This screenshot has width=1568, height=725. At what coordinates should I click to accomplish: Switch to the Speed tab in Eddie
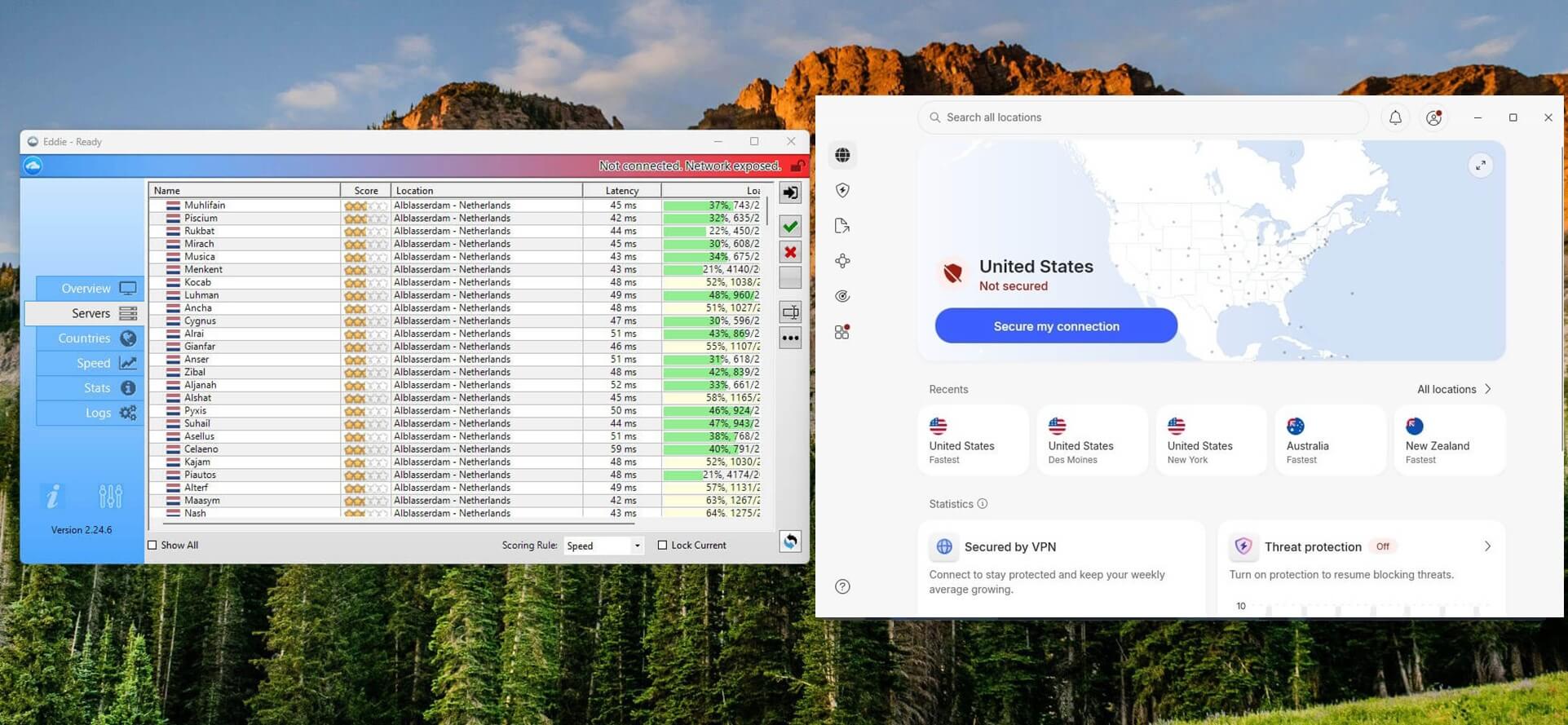point(90,363)
